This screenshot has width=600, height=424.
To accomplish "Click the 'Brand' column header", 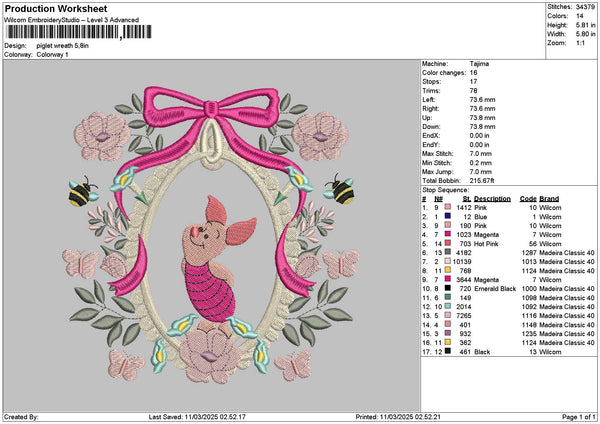I will [x=549, y=199].
